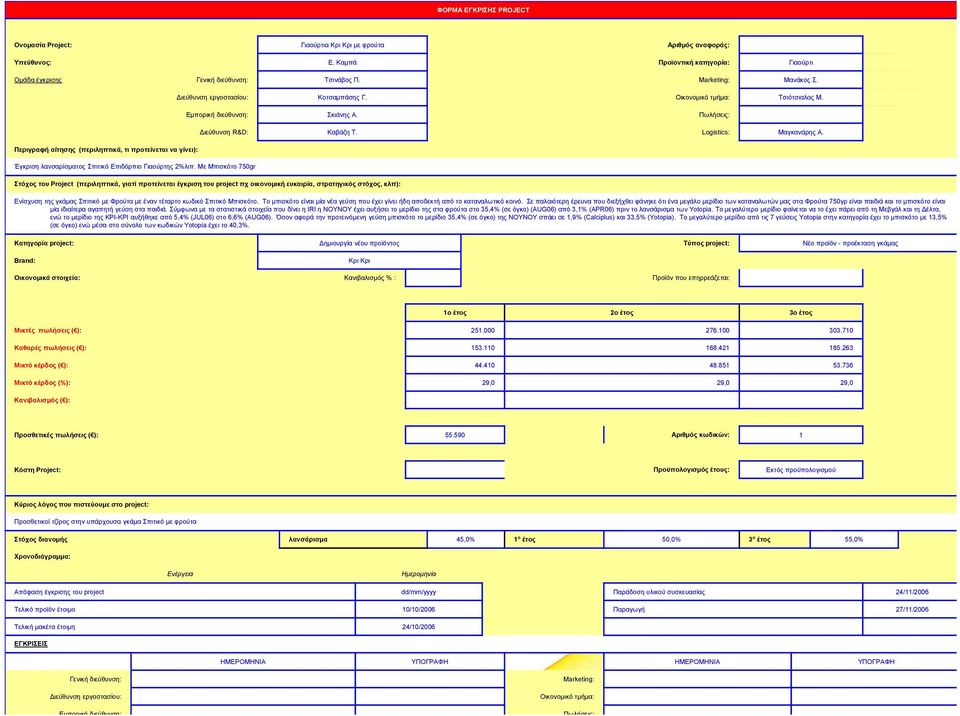This screenshot has width=960, height=716.
Task: Click the gross profit value '53.736'
Action: 801,365
